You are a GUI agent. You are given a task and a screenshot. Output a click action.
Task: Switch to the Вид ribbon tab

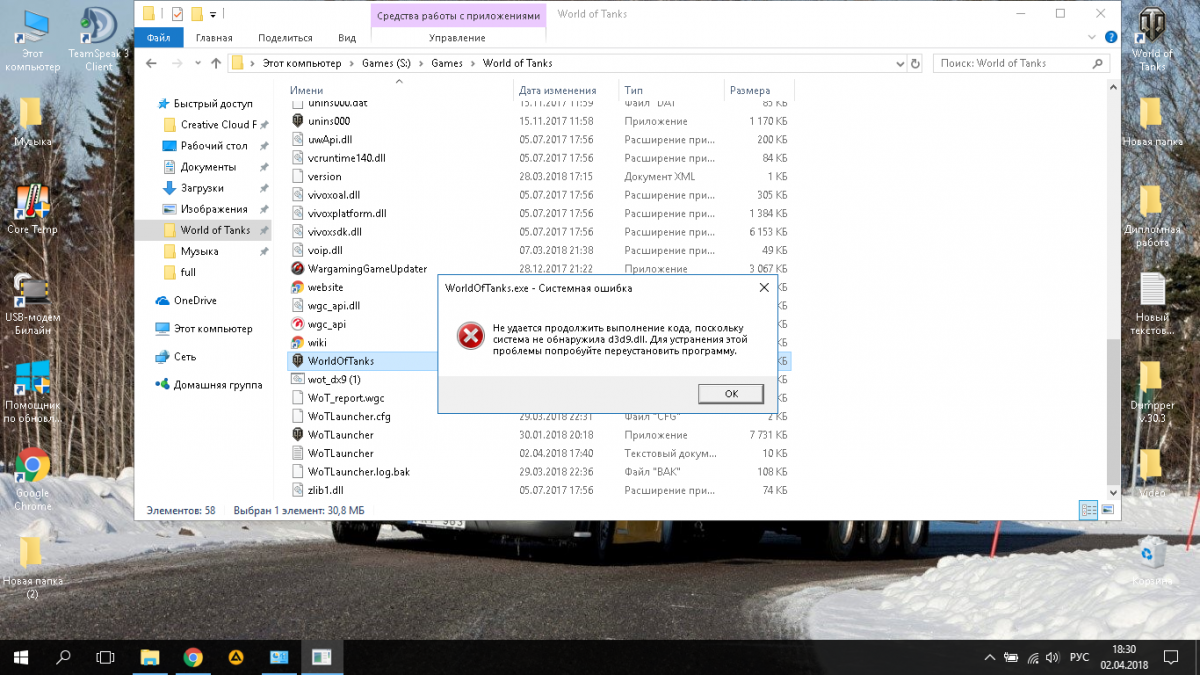coord(347,38)
